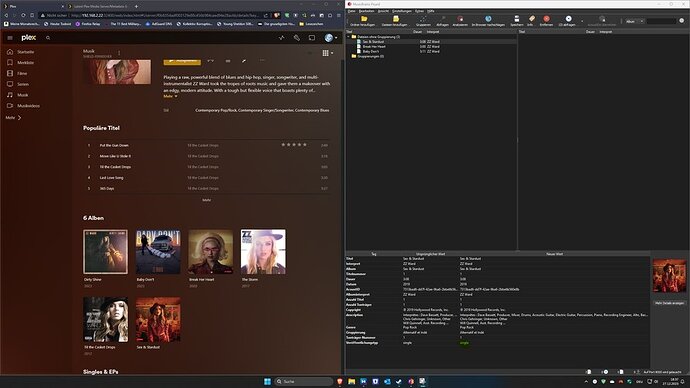The width and height of the screenshot is (690, 388).
Task: Click 'Im Browser nachschlagen' globe icon
Action: coord(488,19)
